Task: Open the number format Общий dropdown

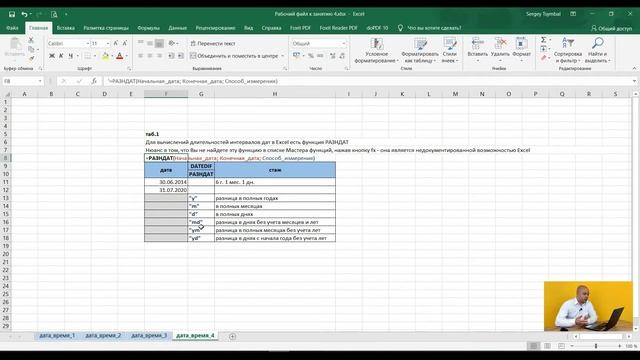Action: [319, 43]
